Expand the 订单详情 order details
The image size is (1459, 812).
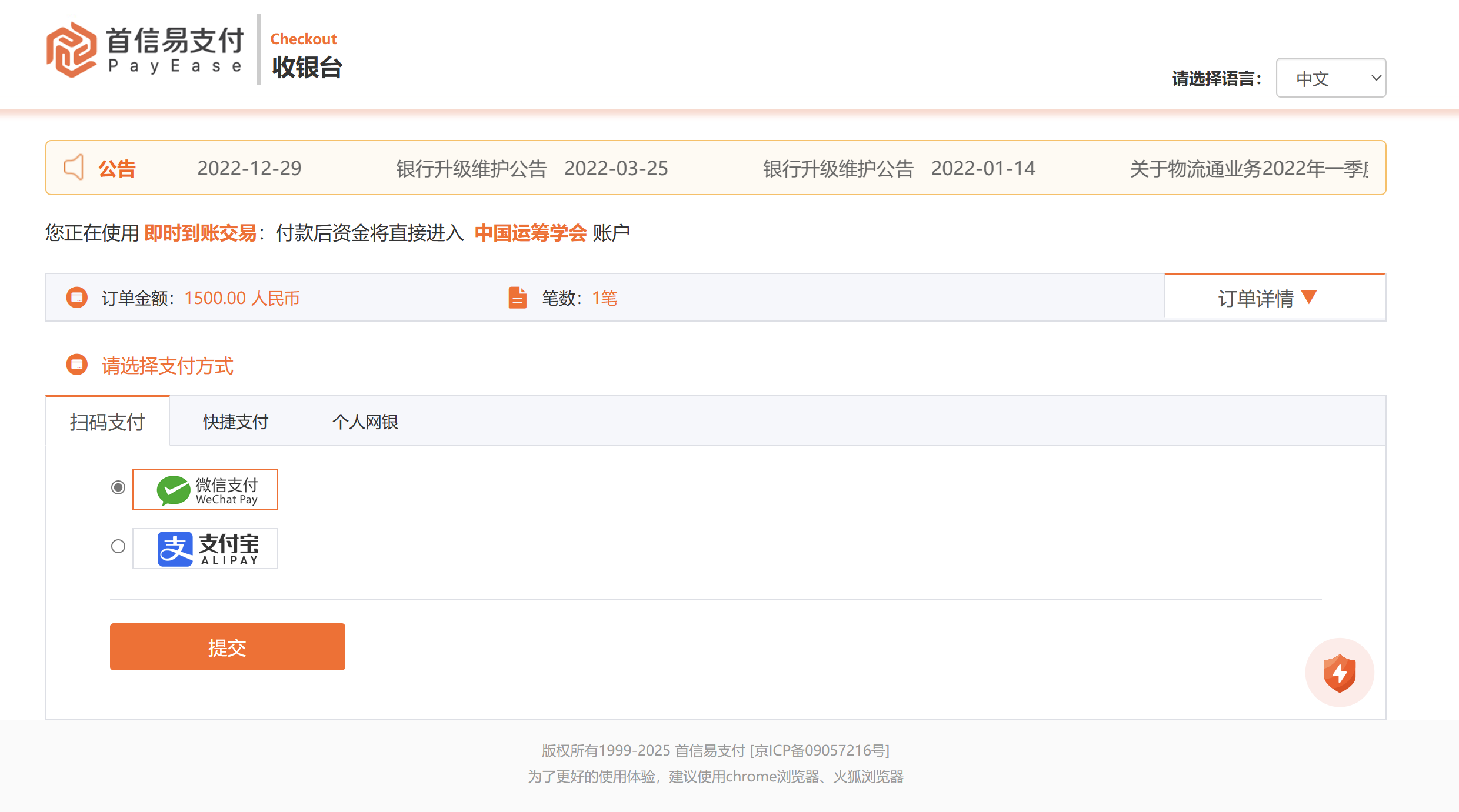(x=1256, y=298)
